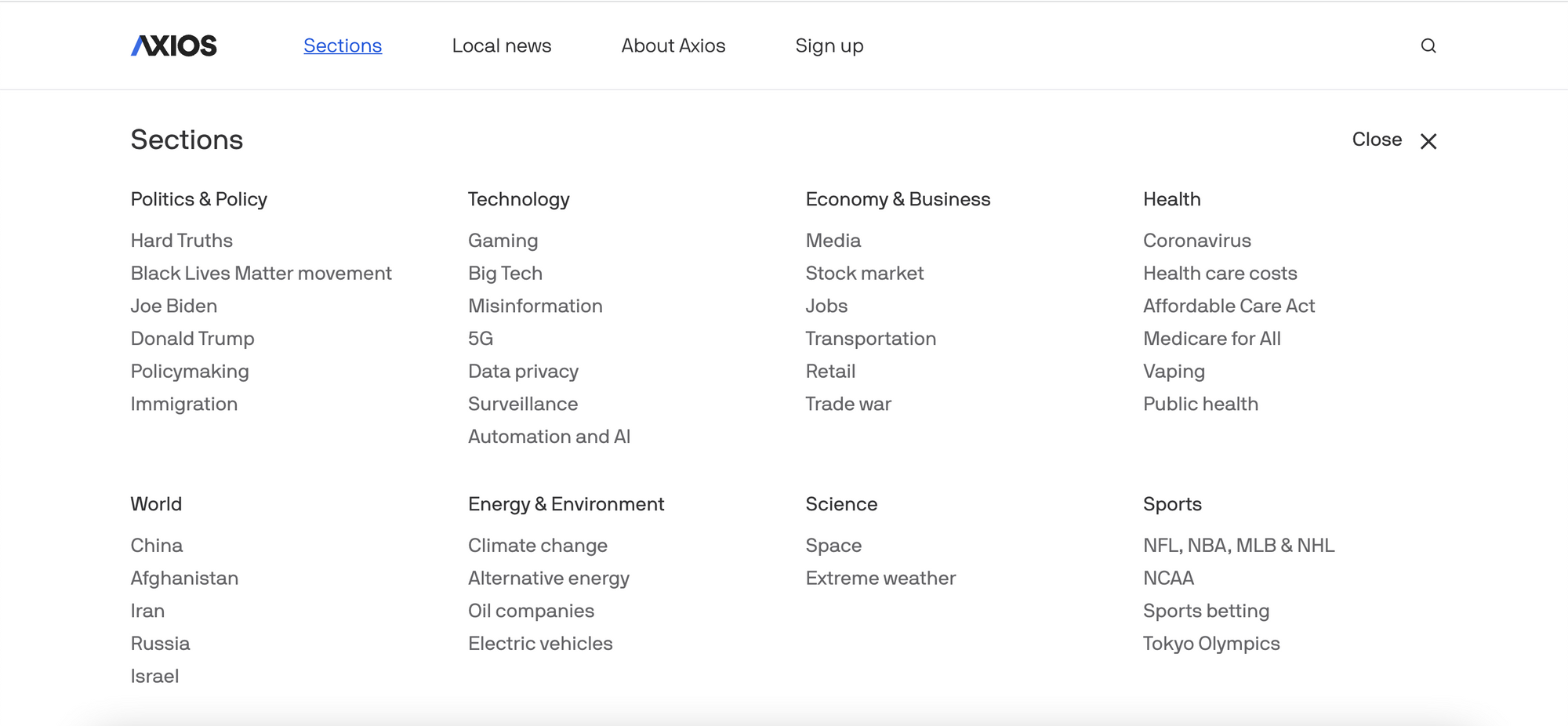This screenshot has height=726, width=1568.
Task: Go to Gaming
Action: (x=503, y=241)
